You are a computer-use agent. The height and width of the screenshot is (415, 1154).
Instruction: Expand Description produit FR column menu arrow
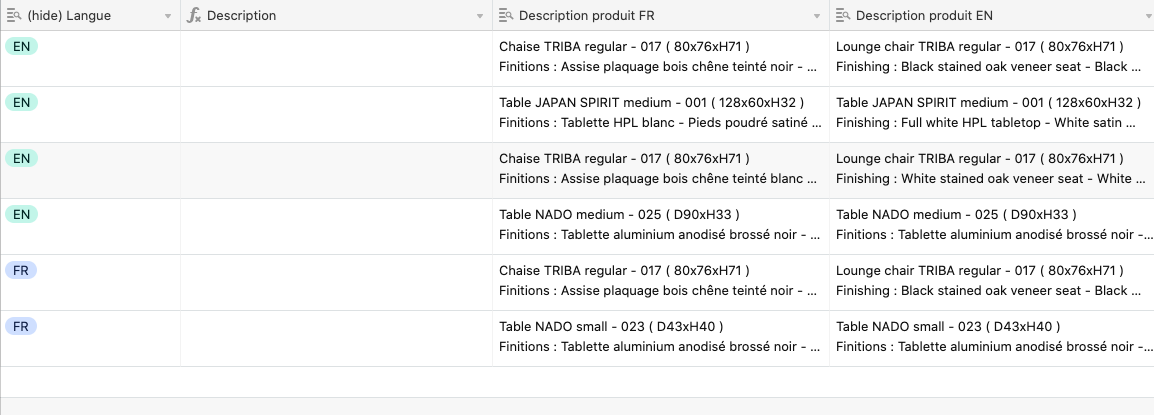[815, 17]
